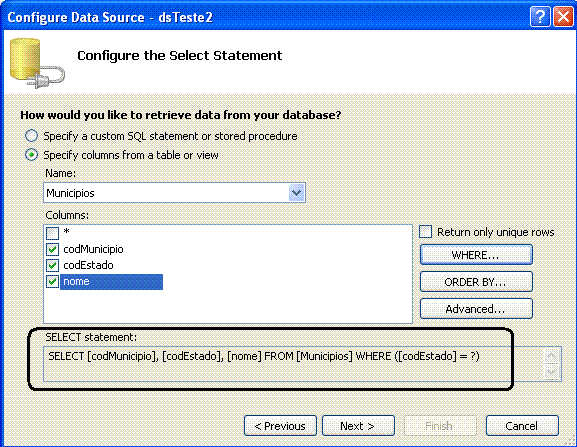Uncheck the codMunicipio column checkbox
This screenshot has height=447, width=577.
53,249
